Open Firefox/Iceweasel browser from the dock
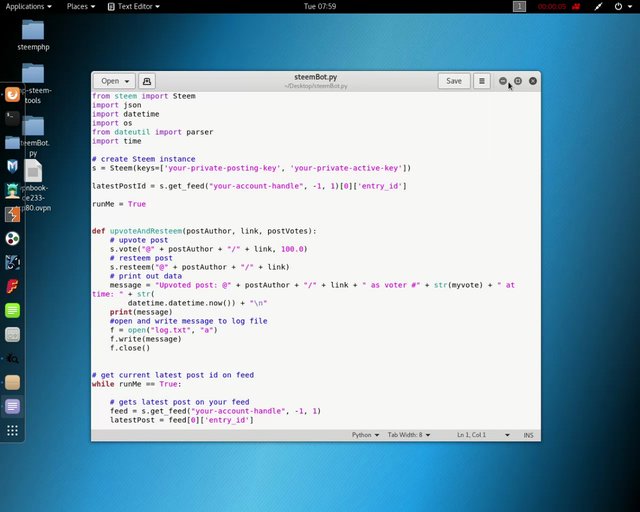 12,95
